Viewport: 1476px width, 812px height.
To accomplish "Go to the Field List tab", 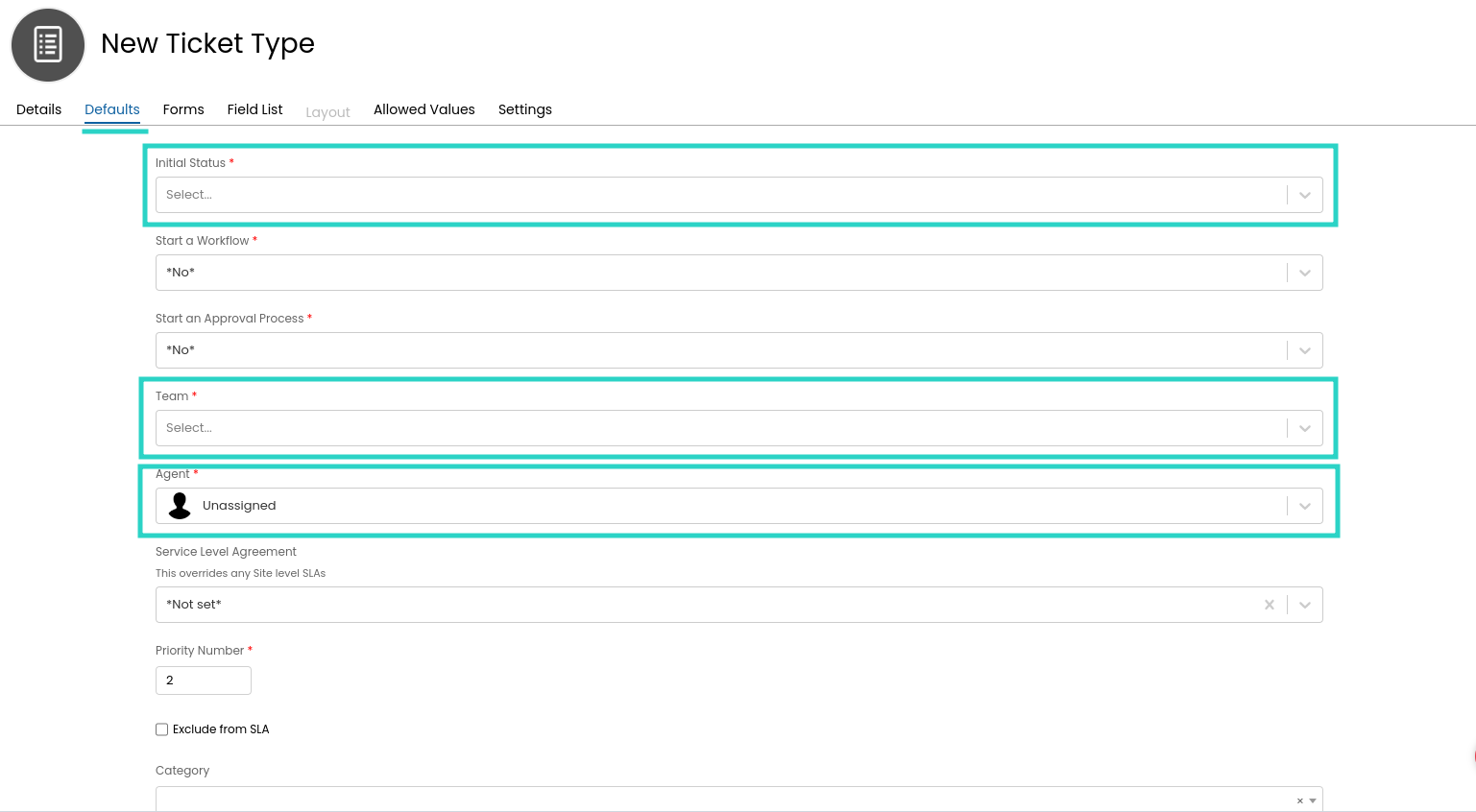I will point(254,109).
